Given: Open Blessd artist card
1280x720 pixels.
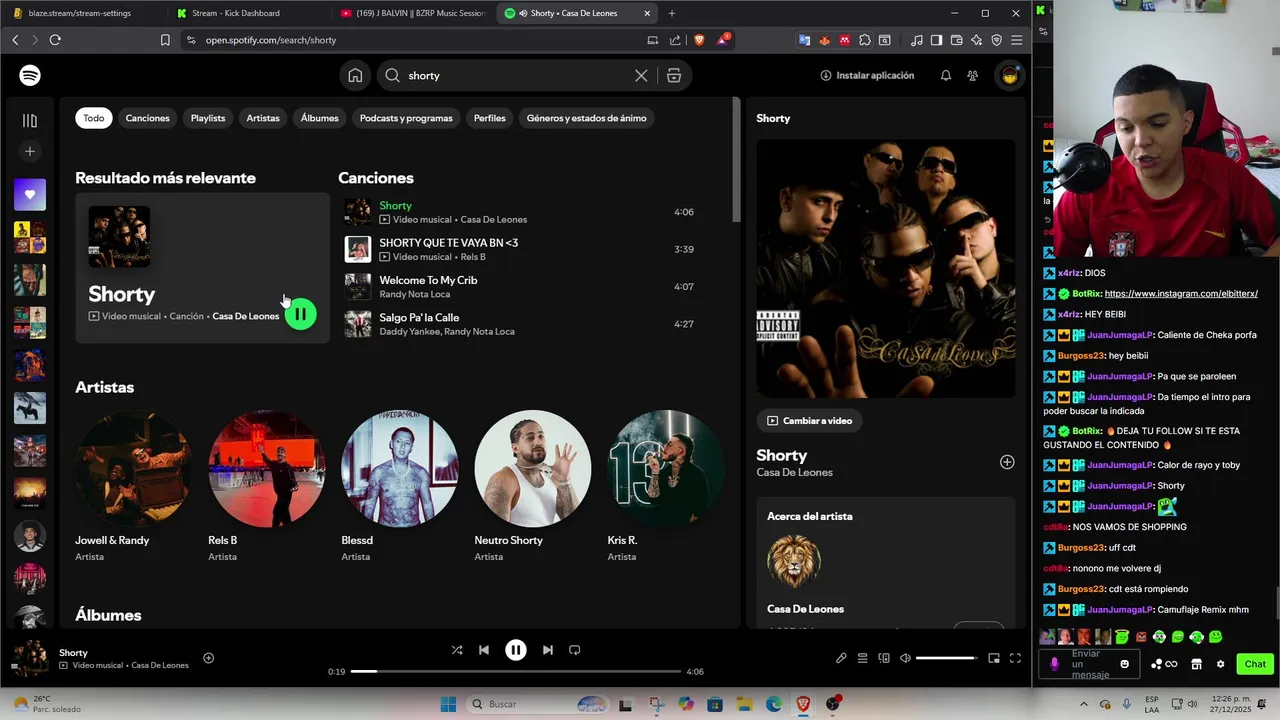Looking at the screenshot, I should 399,486.
